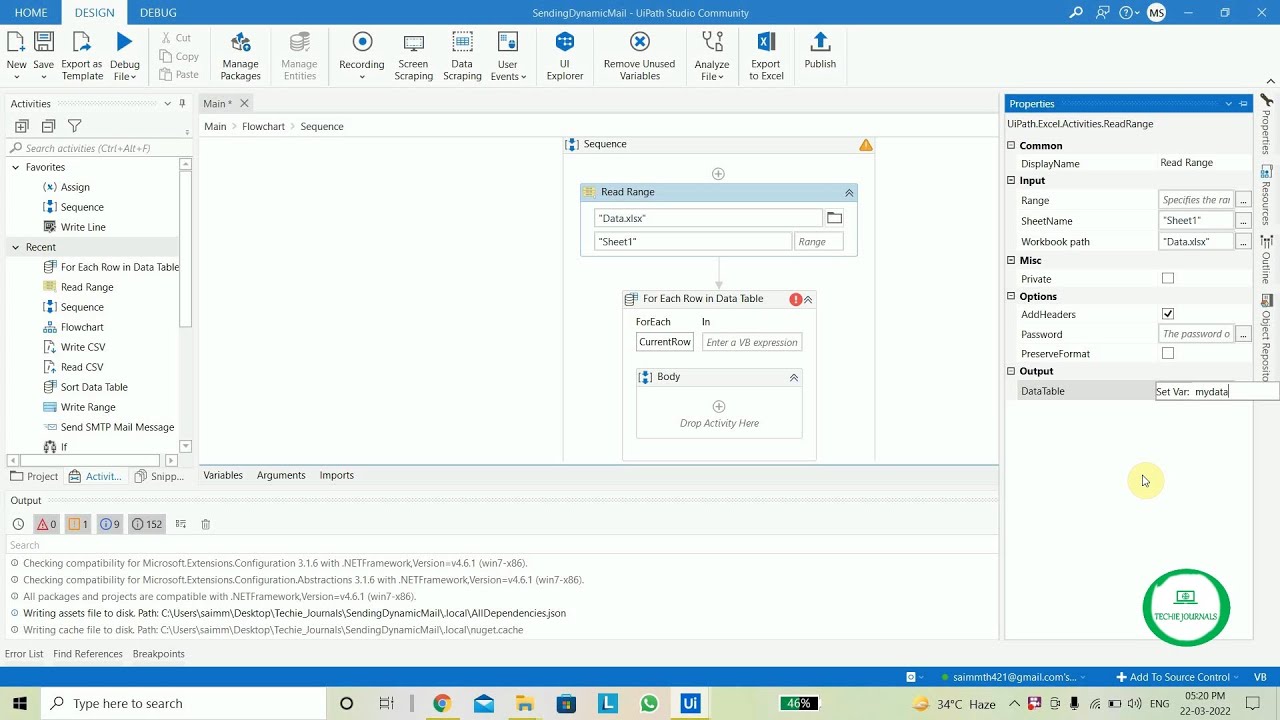Toggle info messages filter in Output
This screenshot has width=1280, height=720.
pos(109,524)
